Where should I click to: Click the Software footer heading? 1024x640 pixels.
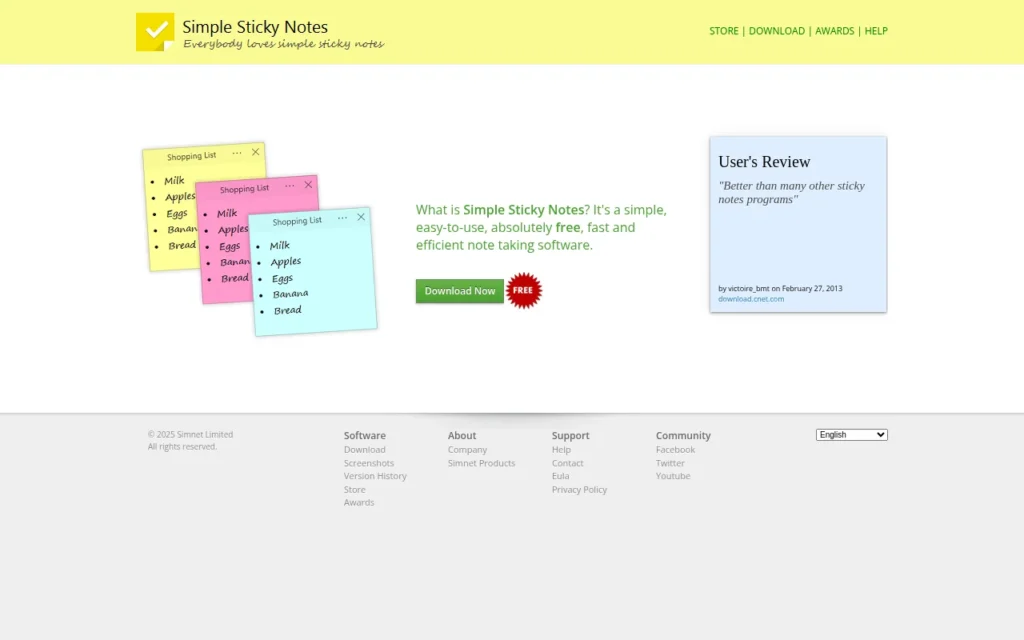364,436
